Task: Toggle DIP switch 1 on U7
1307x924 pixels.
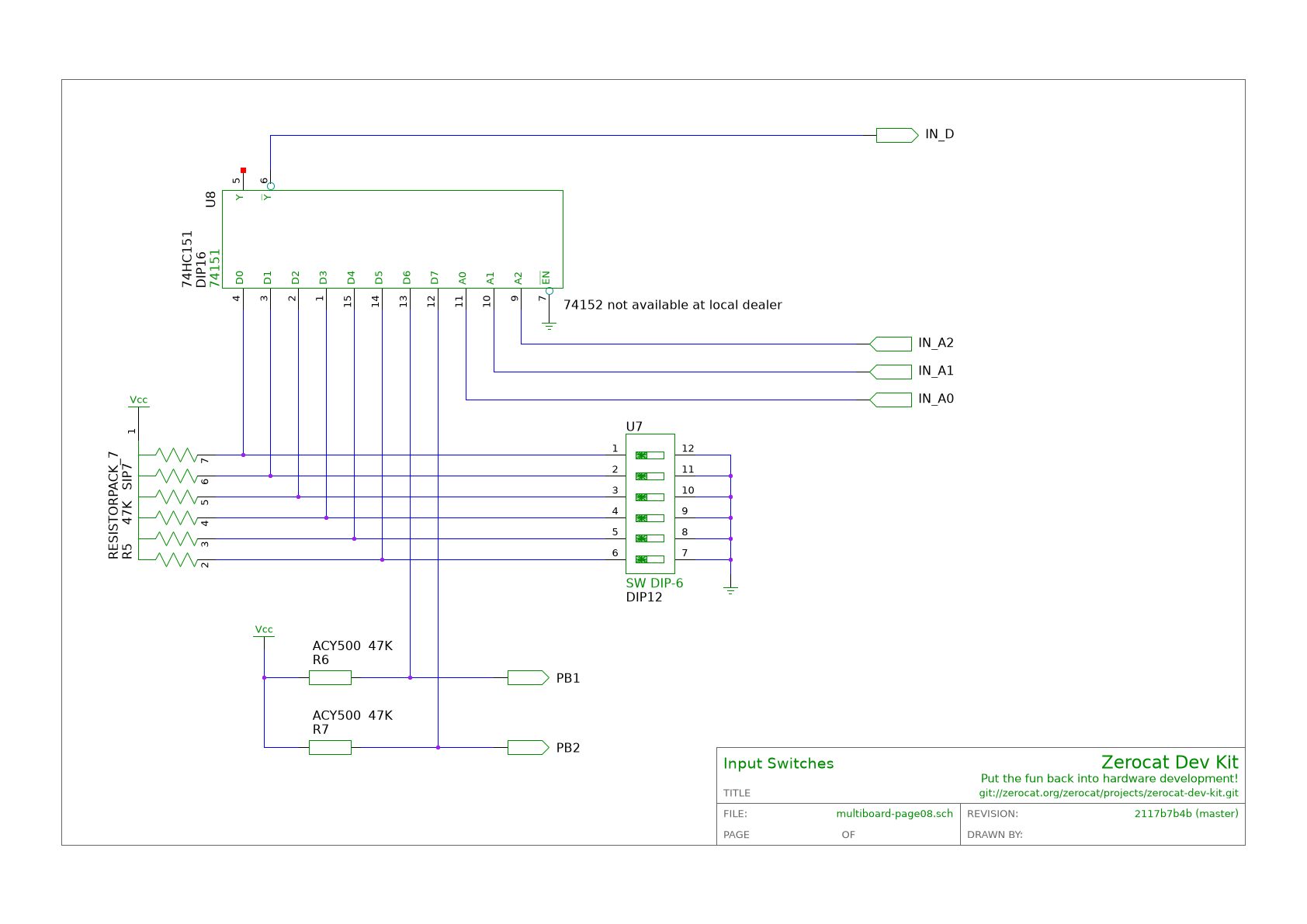Action: pos(650,455)
